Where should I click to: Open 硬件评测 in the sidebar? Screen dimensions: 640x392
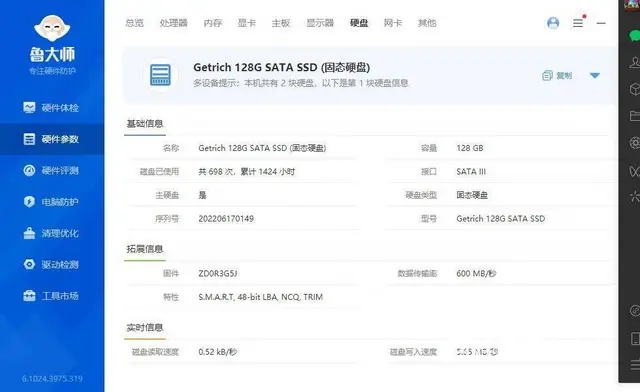[x=51, y=170]
